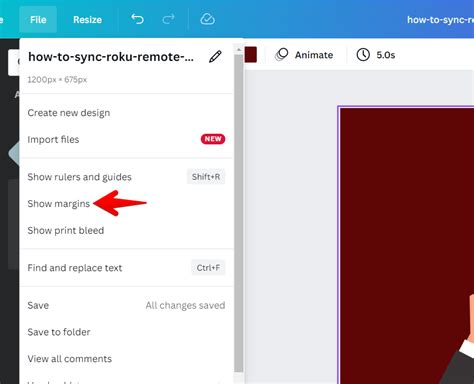474x384 pixels.
Task: Choose Import files entry
Action: tap(126, 139)
